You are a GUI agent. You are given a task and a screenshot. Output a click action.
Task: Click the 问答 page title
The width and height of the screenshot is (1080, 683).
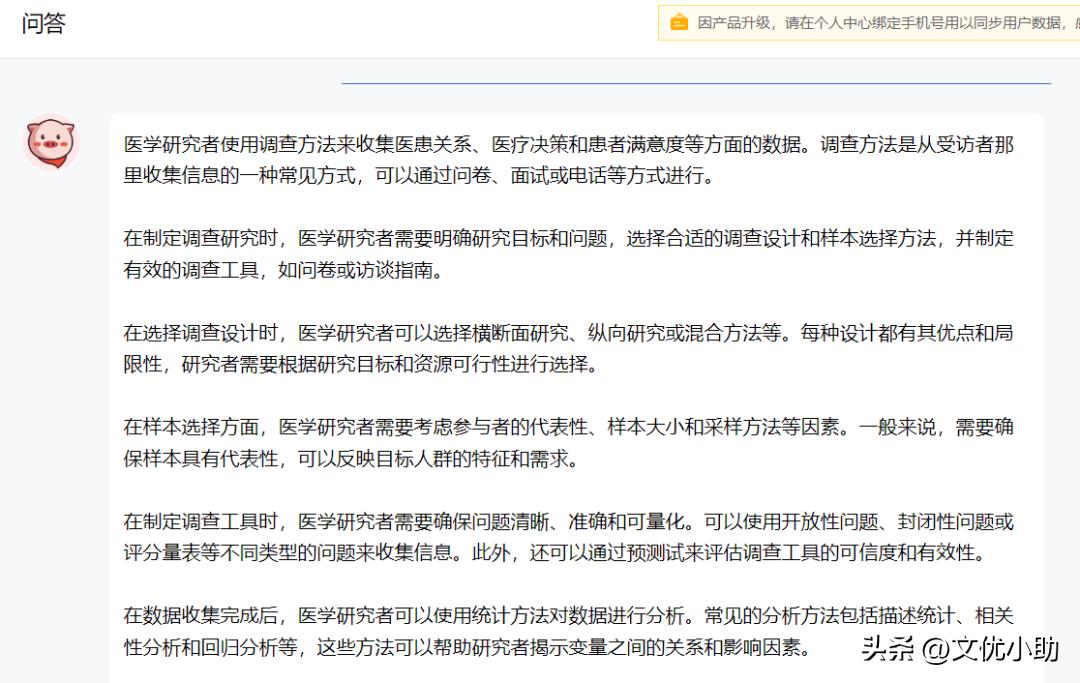(x=43, y=24)
